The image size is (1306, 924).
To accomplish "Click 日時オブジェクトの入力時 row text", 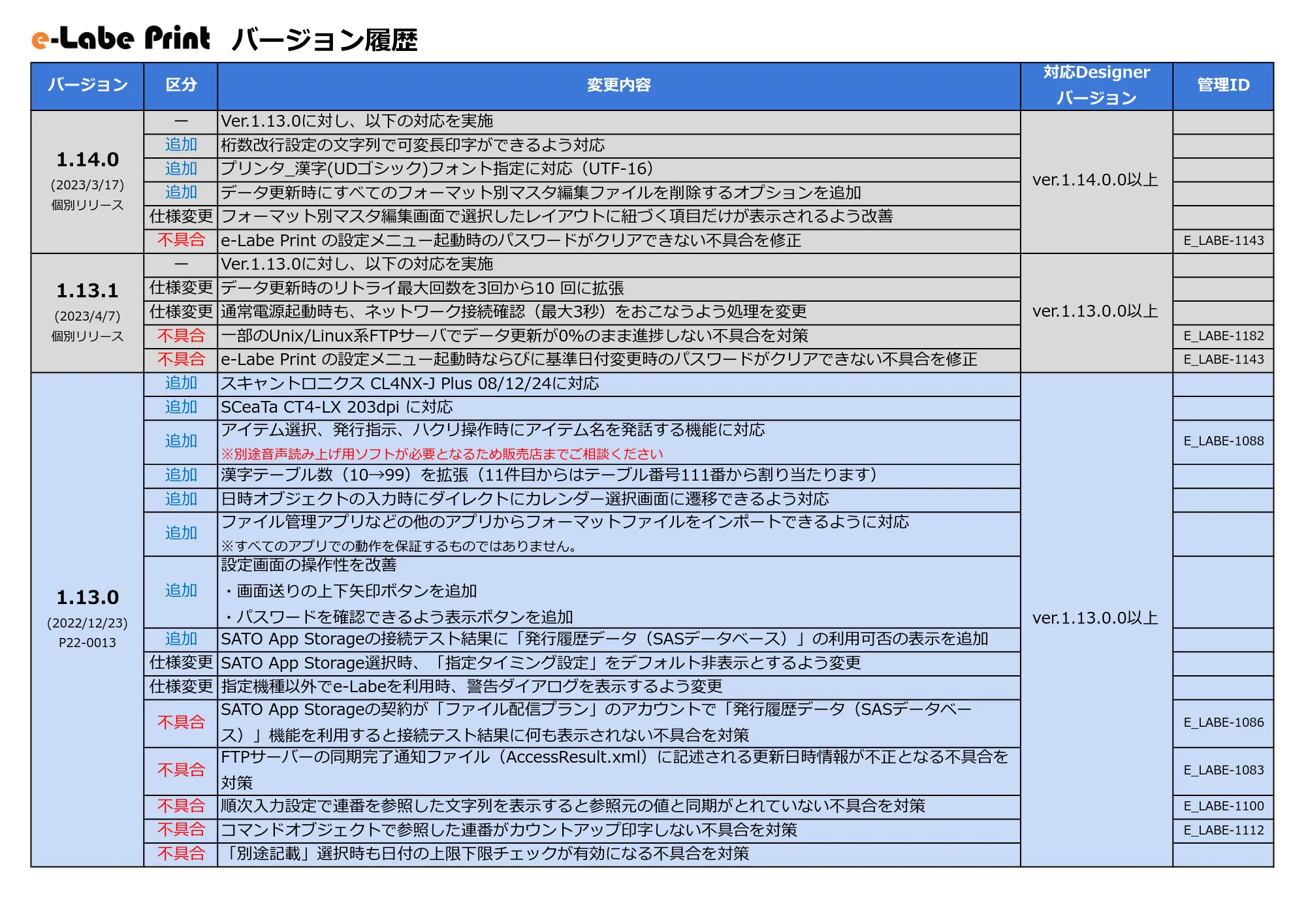I will pyautogui.click(x=525, y=500).
